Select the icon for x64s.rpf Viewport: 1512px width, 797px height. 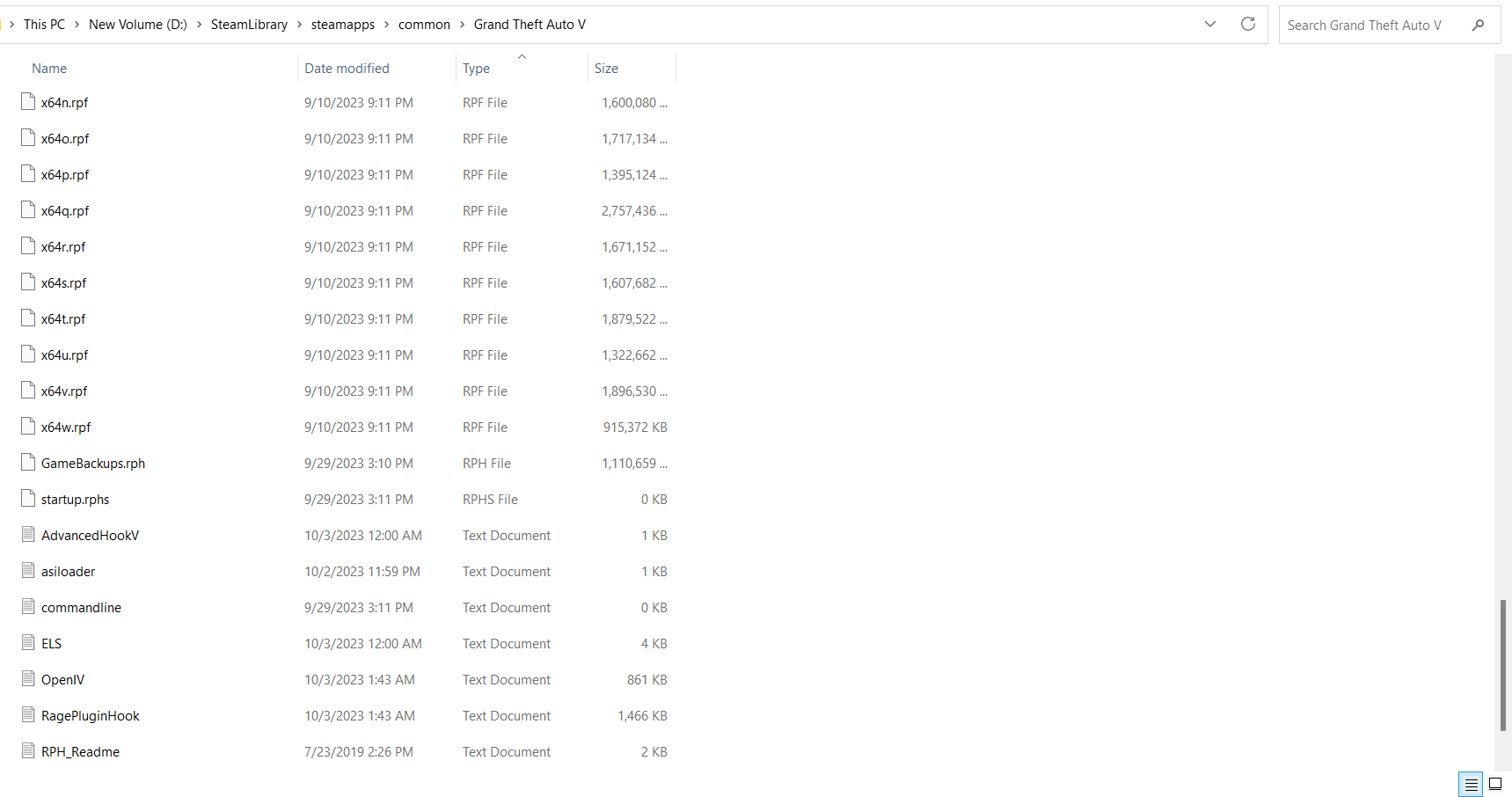coord(28,282)
